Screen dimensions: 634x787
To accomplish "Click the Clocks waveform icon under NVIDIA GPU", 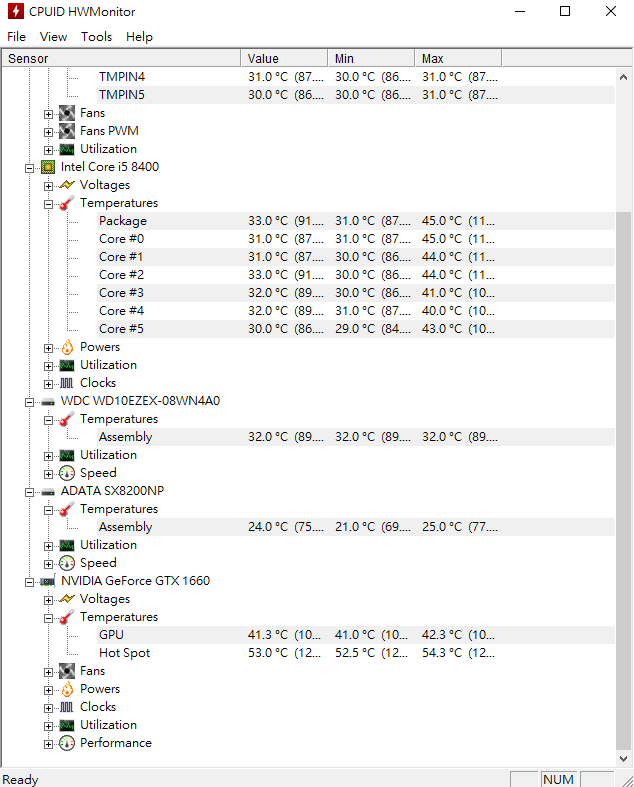I will [67, 707].
